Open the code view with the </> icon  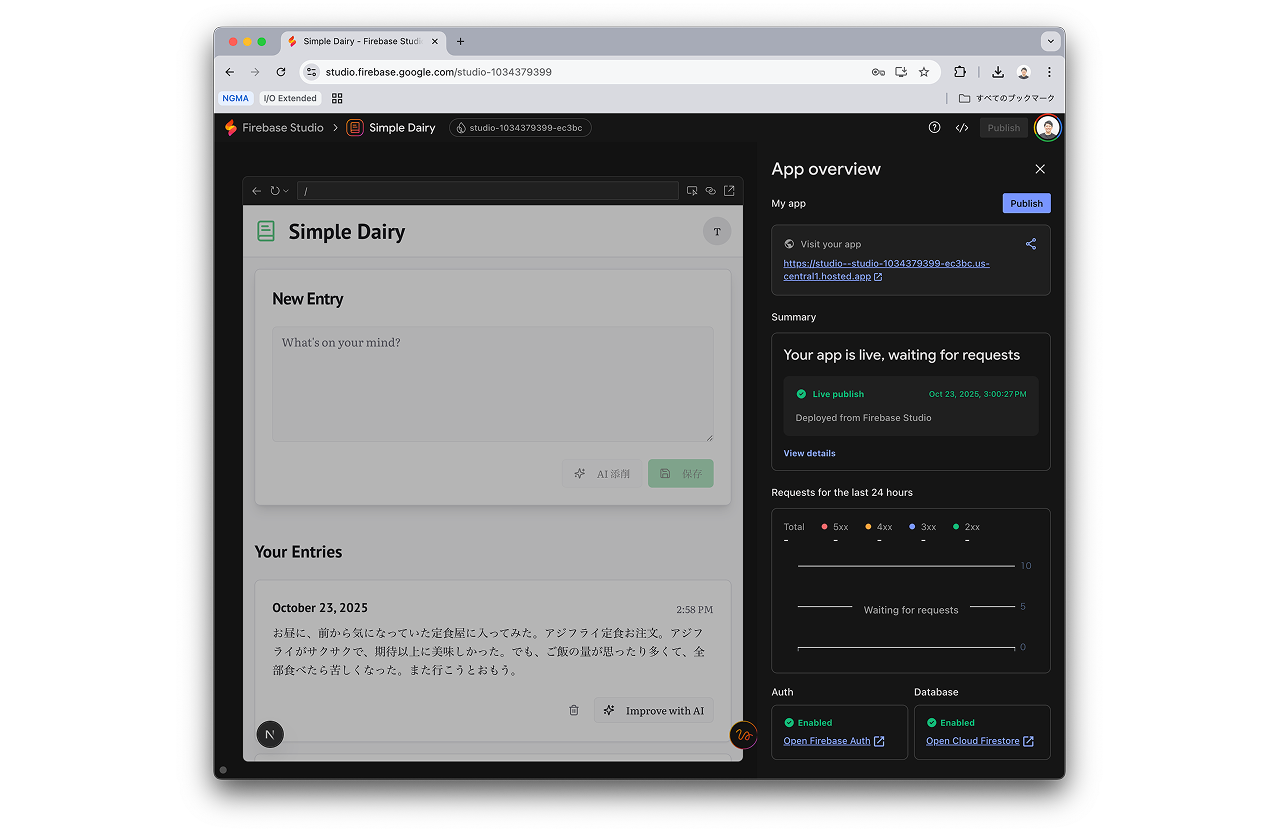click(962, 128)
